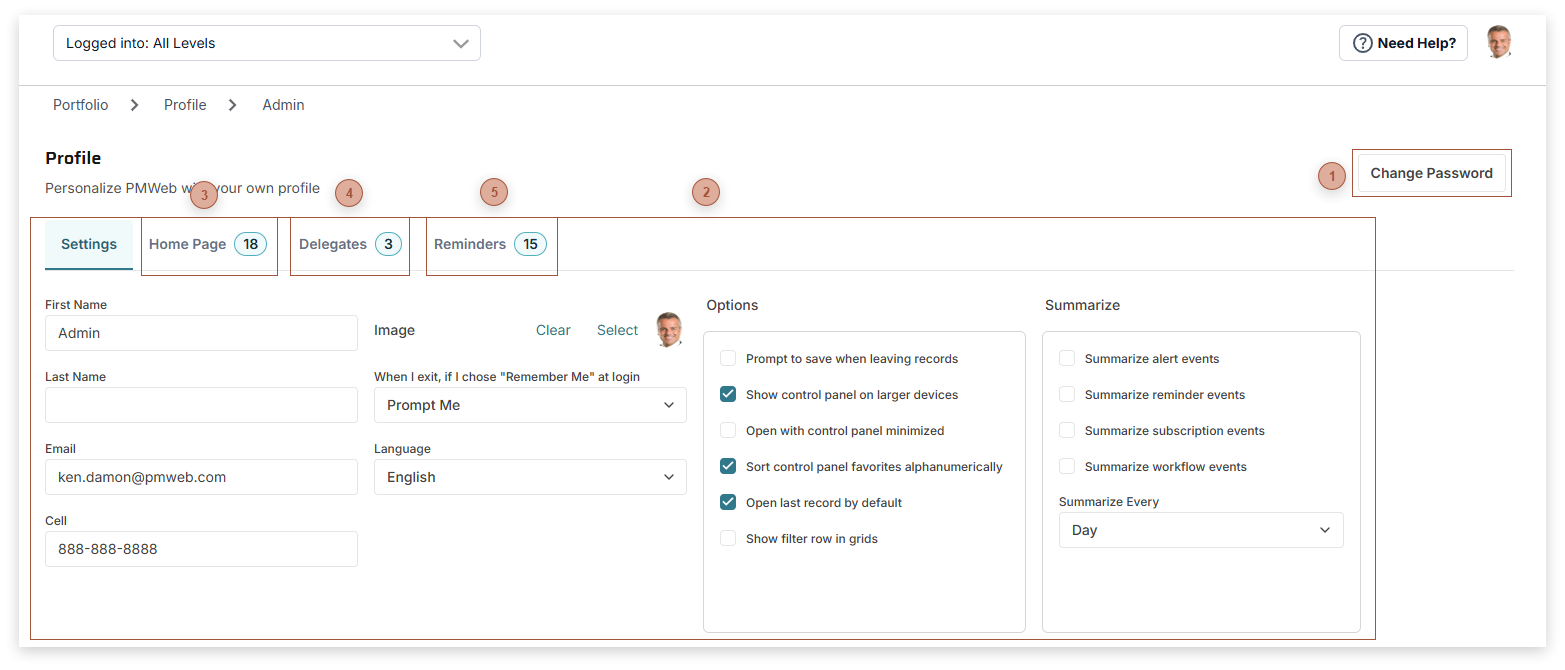Screen dimensions: 1565x670
Task: Click the numbered callout marker 4
Action: point(348,192)
